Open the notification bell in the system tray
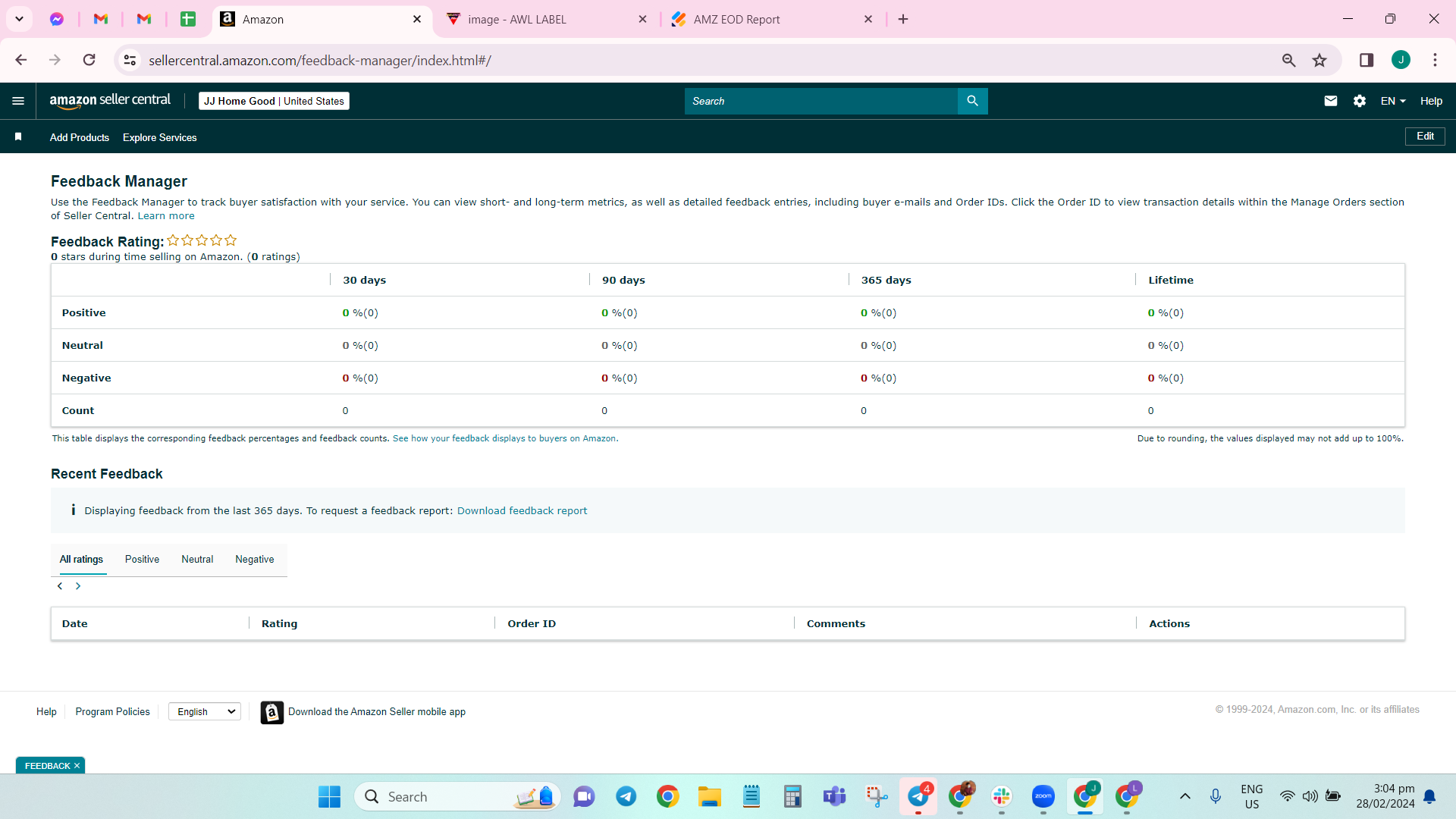The image size is (1456, 819). (x=1429, y=796)
